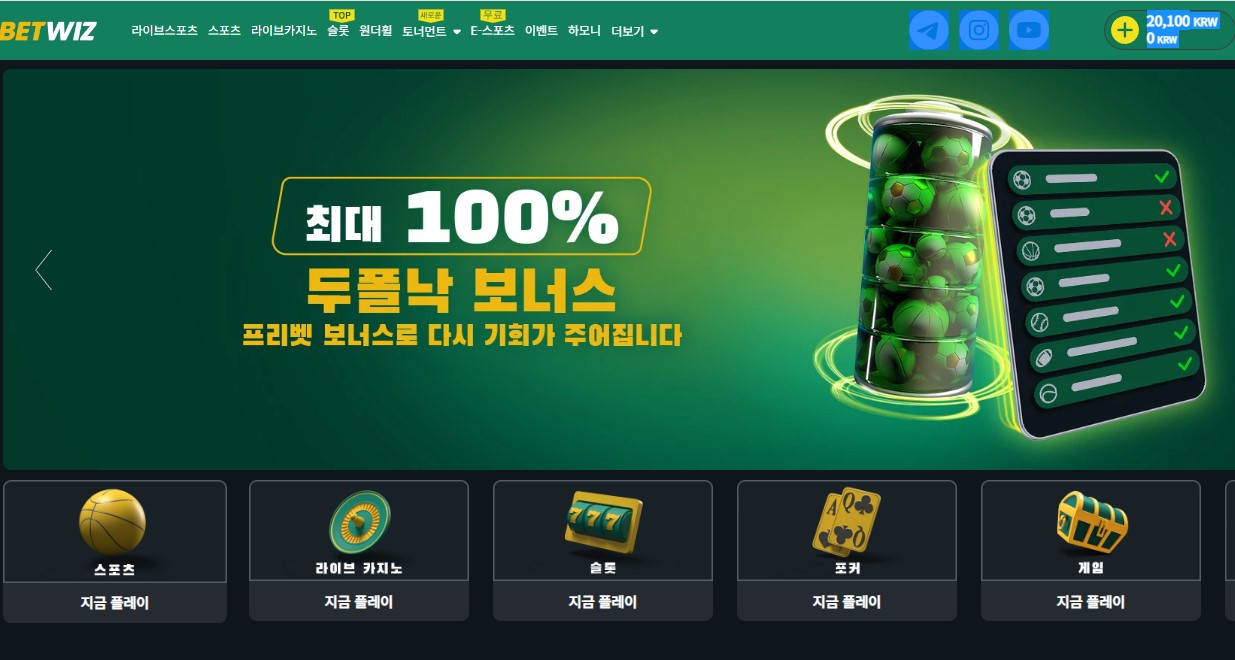Click the roulette live casino icon

359,524
